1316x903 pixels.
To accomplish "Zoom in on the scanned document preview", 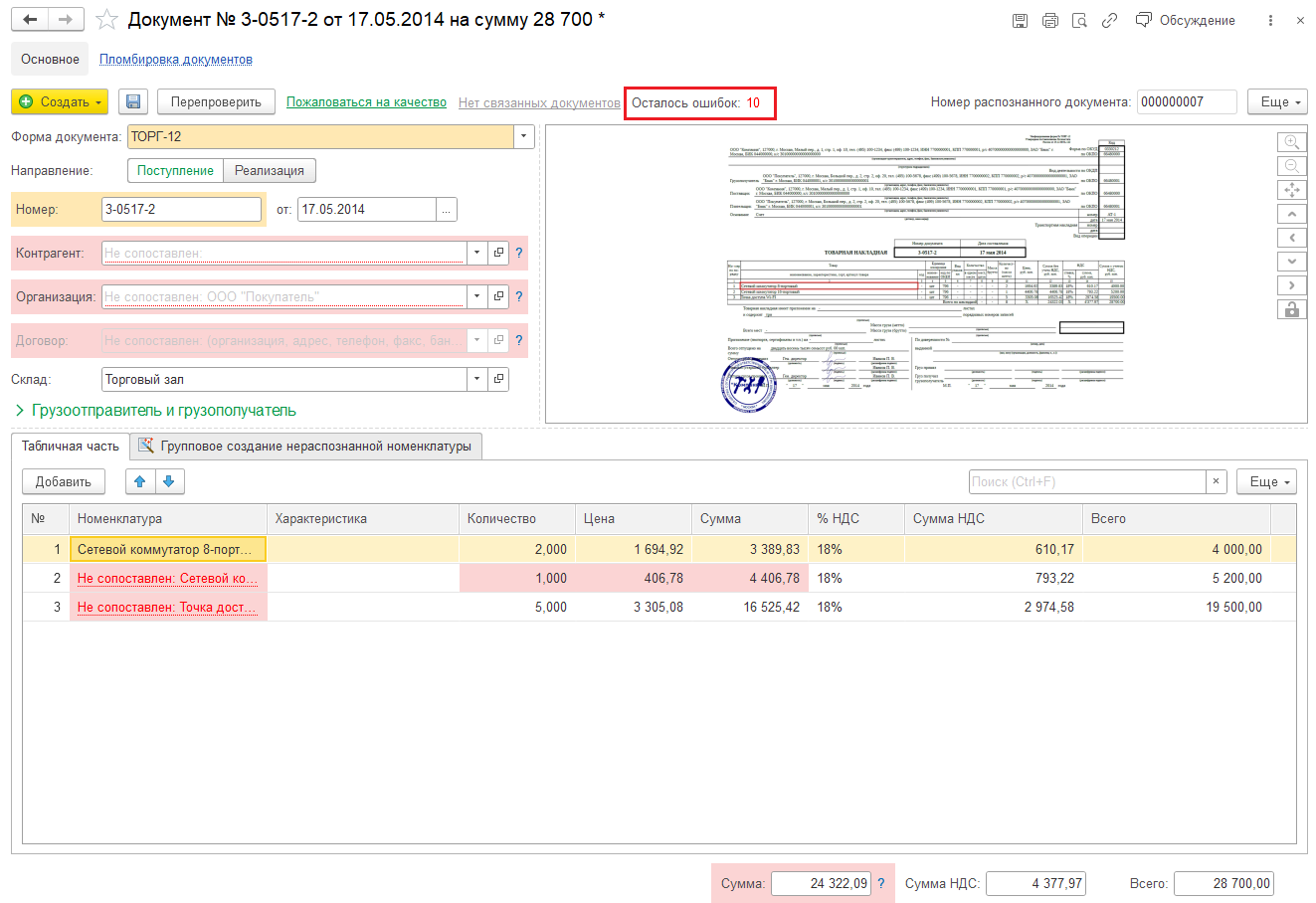I will point(1291,142).
